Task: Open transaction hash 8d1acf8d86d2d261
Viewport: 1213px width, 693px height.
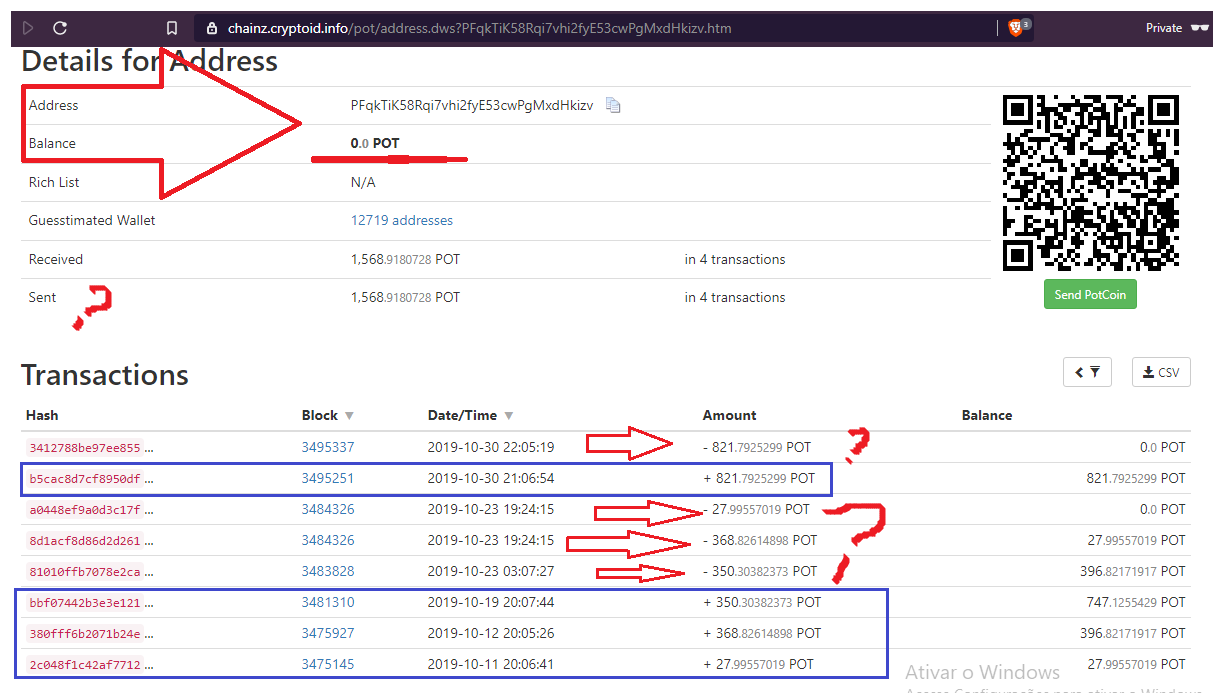Action: coord(85,541)
